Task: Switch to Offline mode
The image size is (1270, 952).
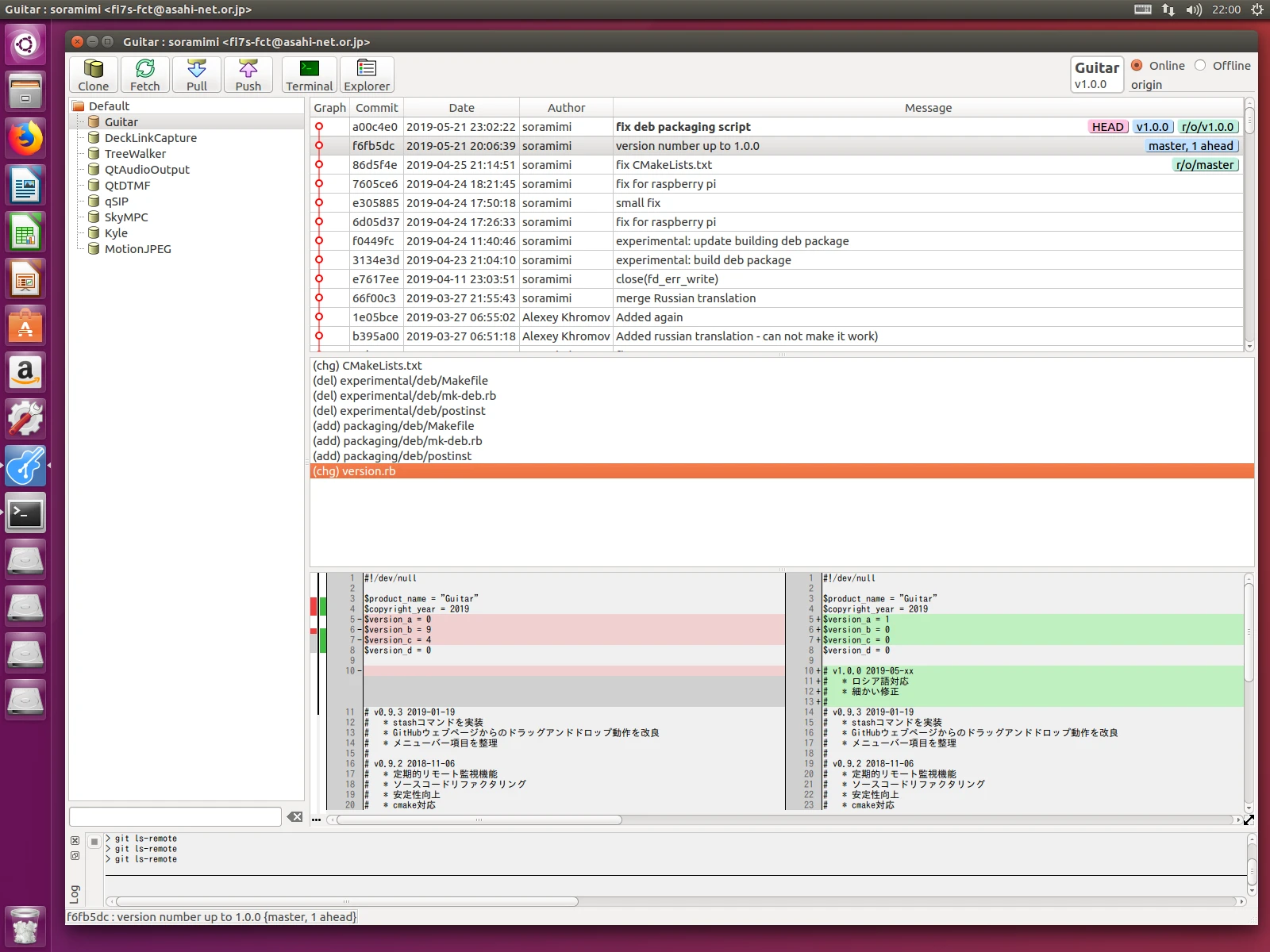Action: click(1200, 65)
